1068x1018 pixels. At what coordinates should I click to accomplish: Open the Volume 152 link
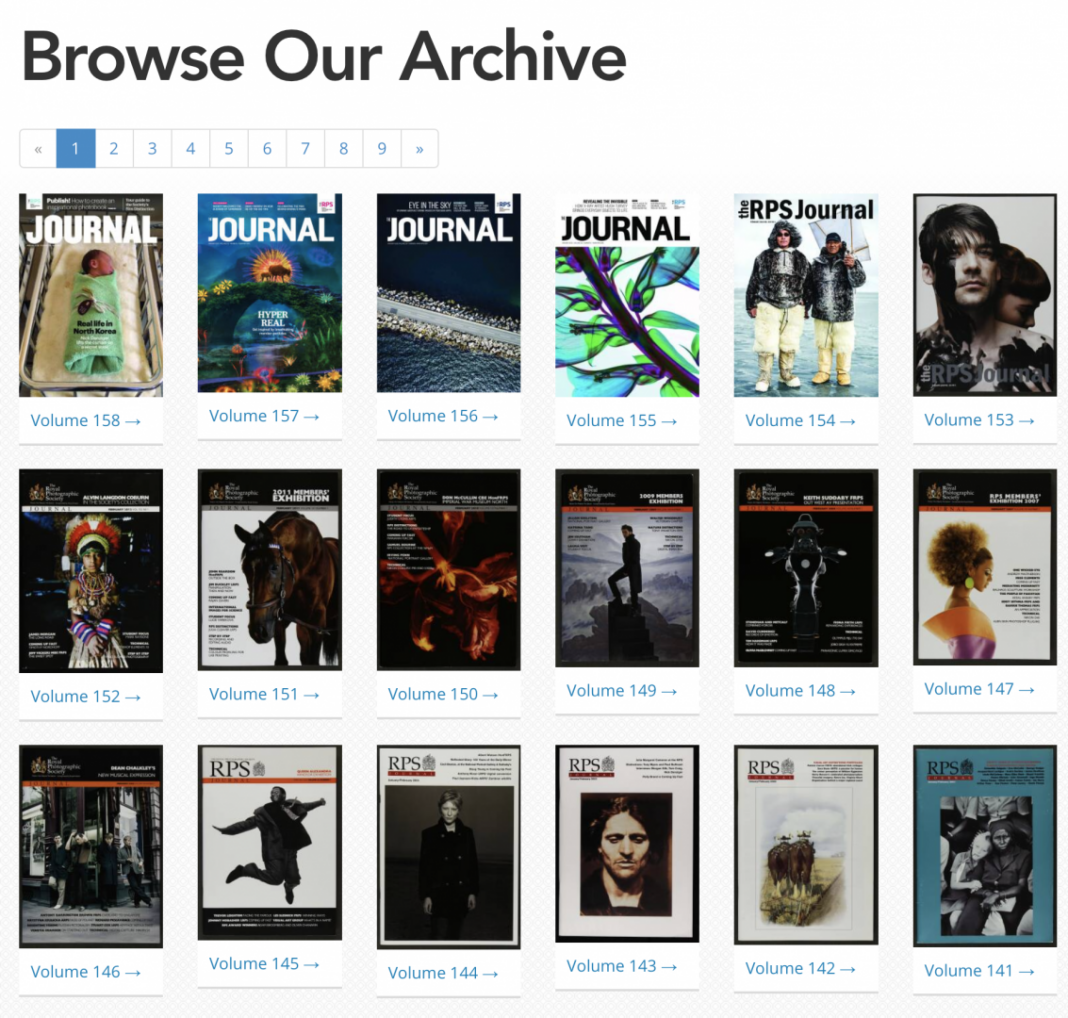85,696
